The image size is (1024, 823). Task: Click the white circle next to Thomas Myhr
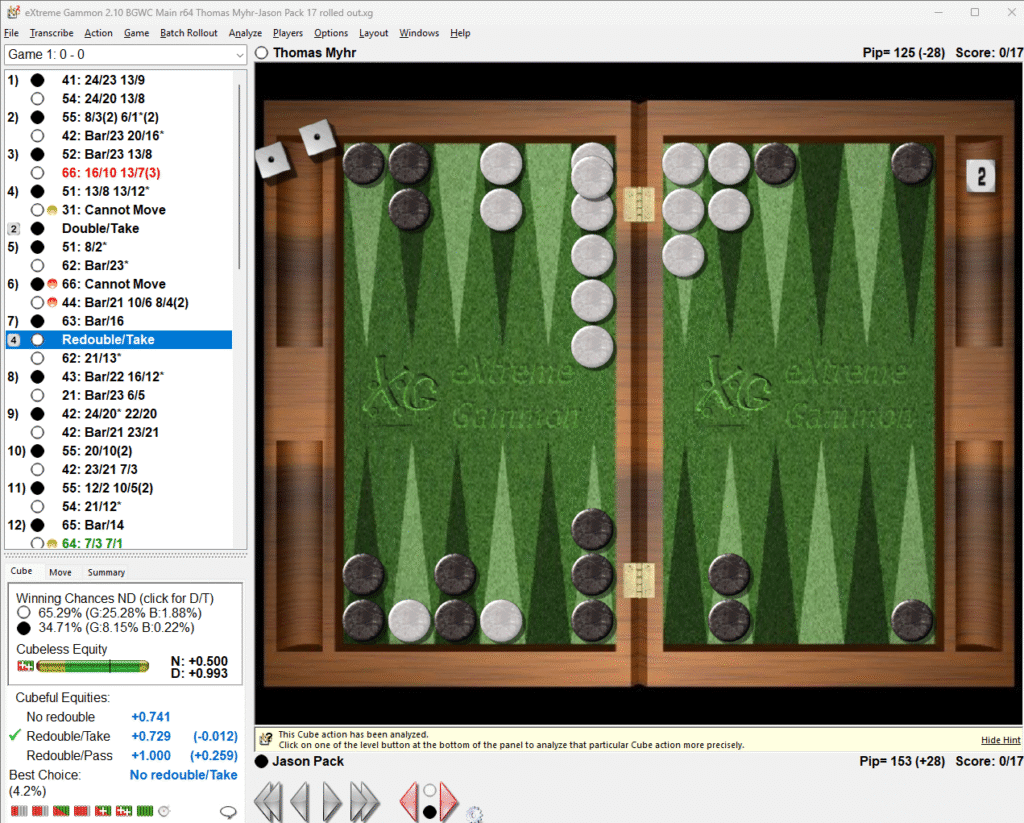[262, 53]
